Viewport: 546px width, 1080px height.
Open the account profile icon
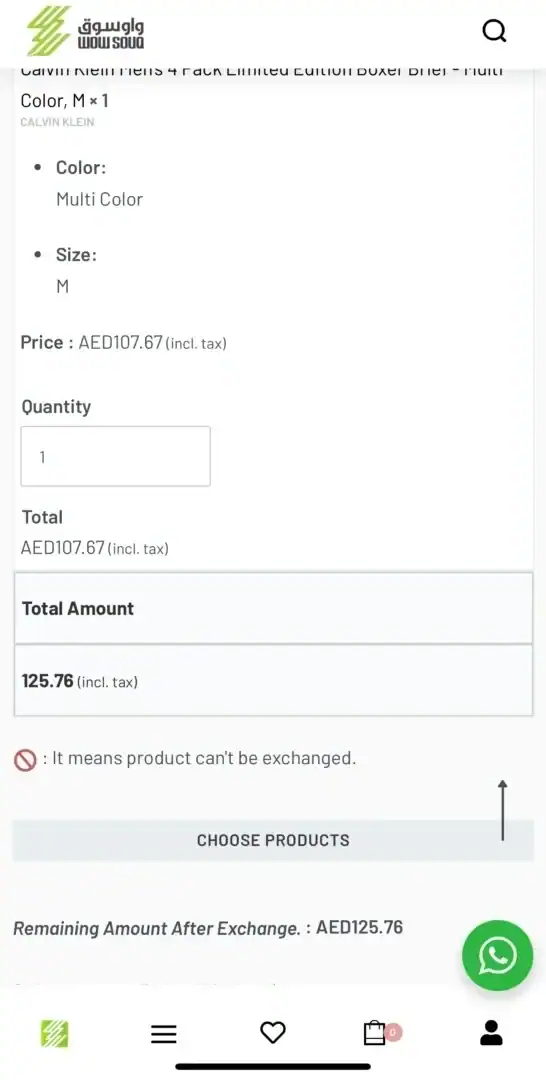pyautogui.click(x=491, y=1032)
